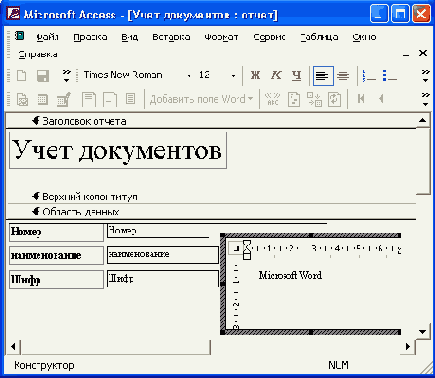Toggle underline formatting (Ч)

(296, 75)
